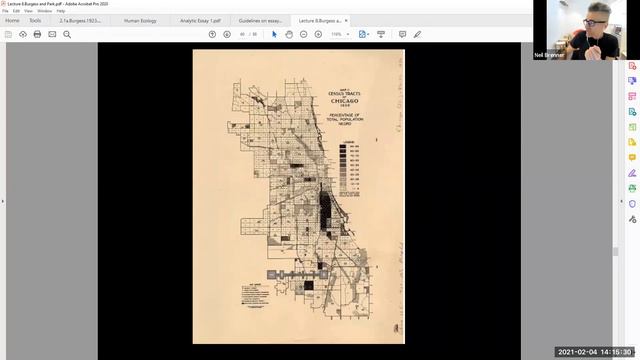Print the document using the printer icon
The width and height of the screenshot is (640, 360).
click(37, 34)
